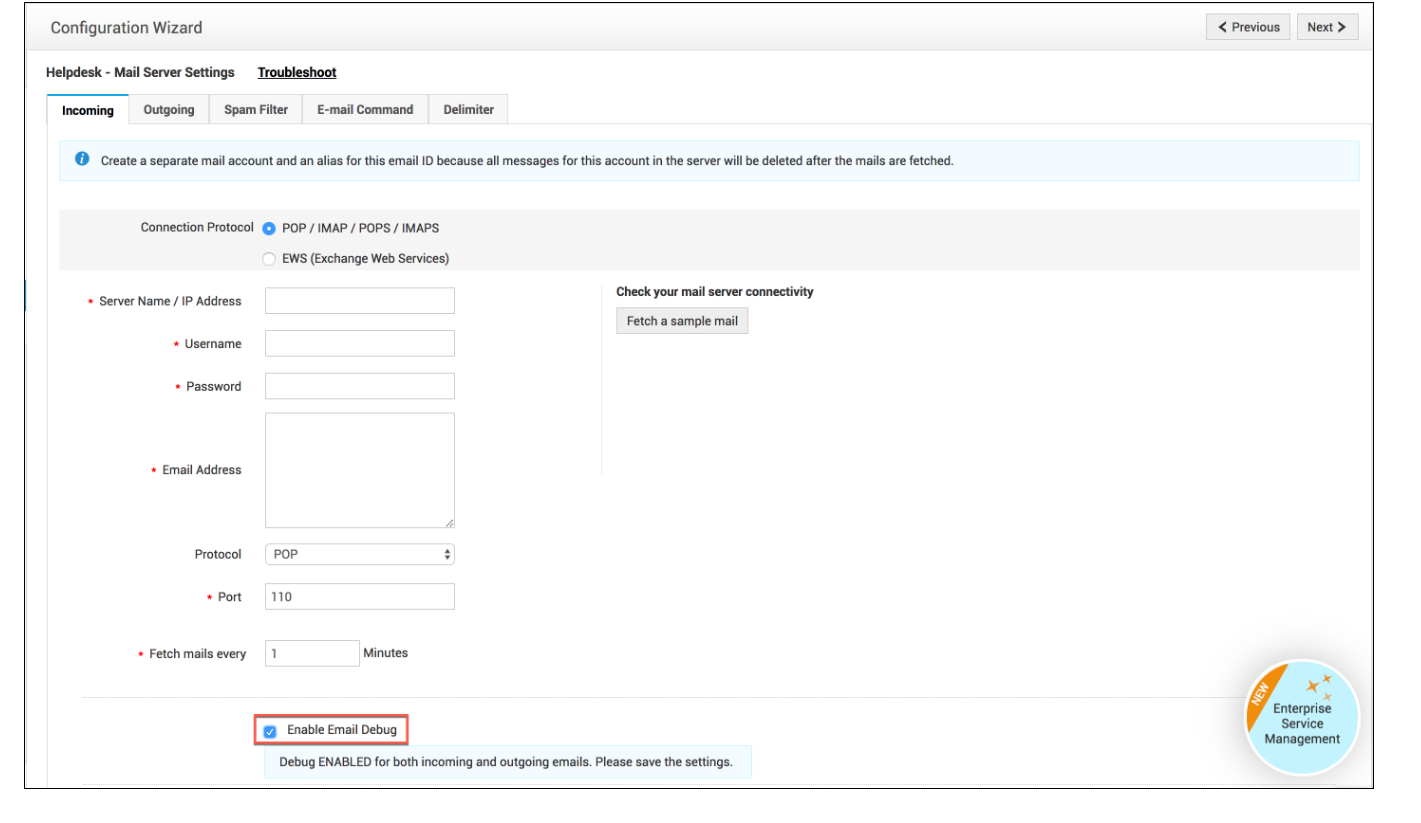Switch to the Outgoing tab
The image size is (1421, 823).
pos(169,110)
